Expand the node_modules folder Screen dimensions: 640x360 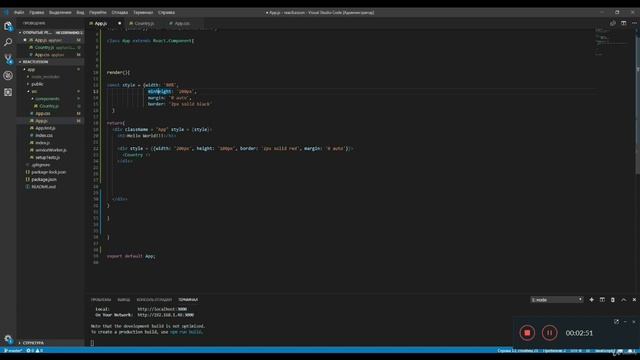[x=50, y=77]
